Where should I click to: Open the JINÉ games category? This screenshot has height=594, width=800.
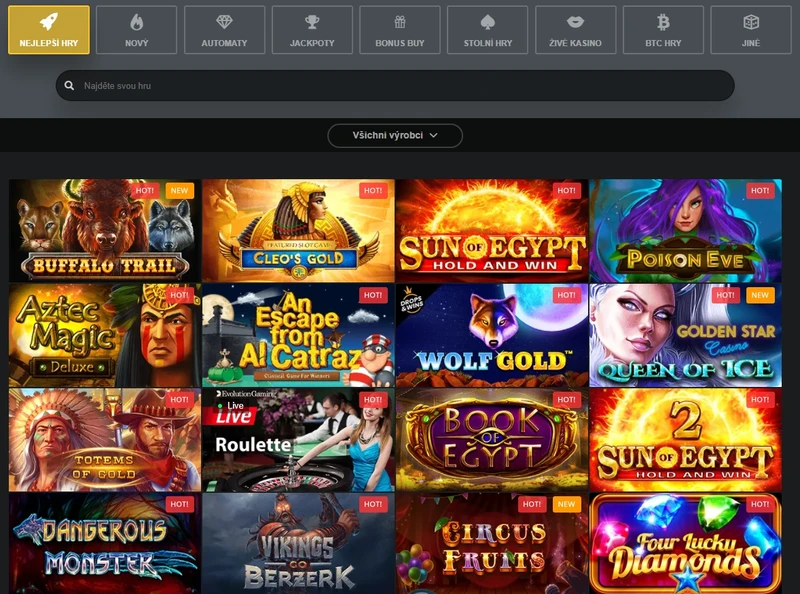pyautogui.click(x=750, y=30)
